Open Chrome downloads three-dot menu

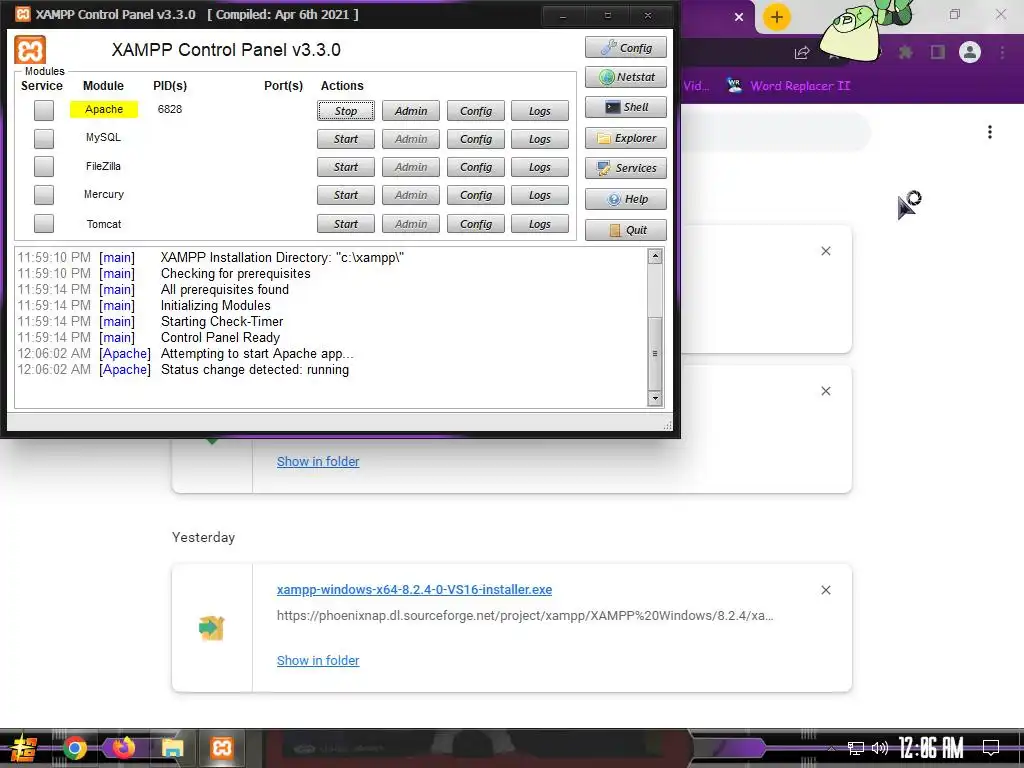click(989, 132)
